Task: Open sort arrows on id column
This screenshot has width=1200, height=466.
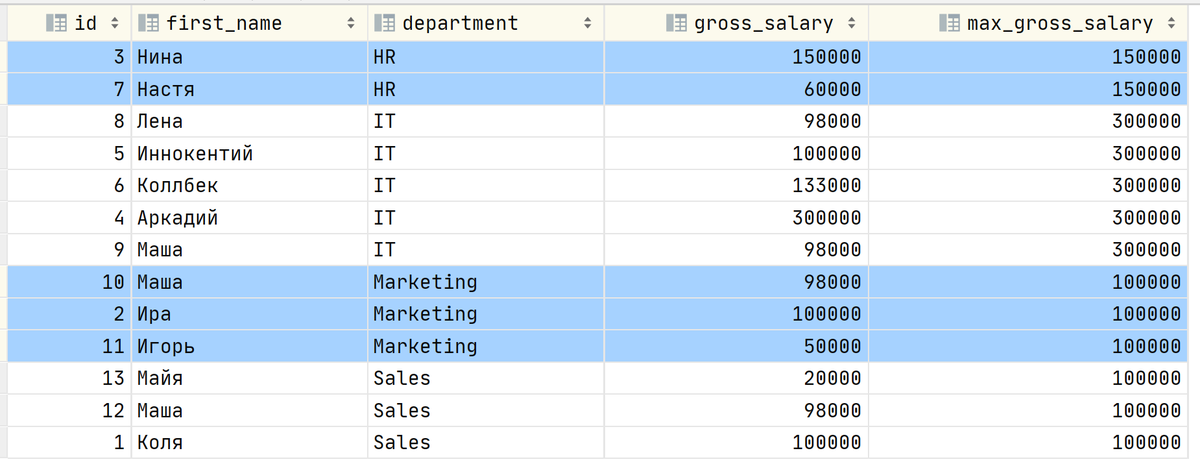Action: 113,23
